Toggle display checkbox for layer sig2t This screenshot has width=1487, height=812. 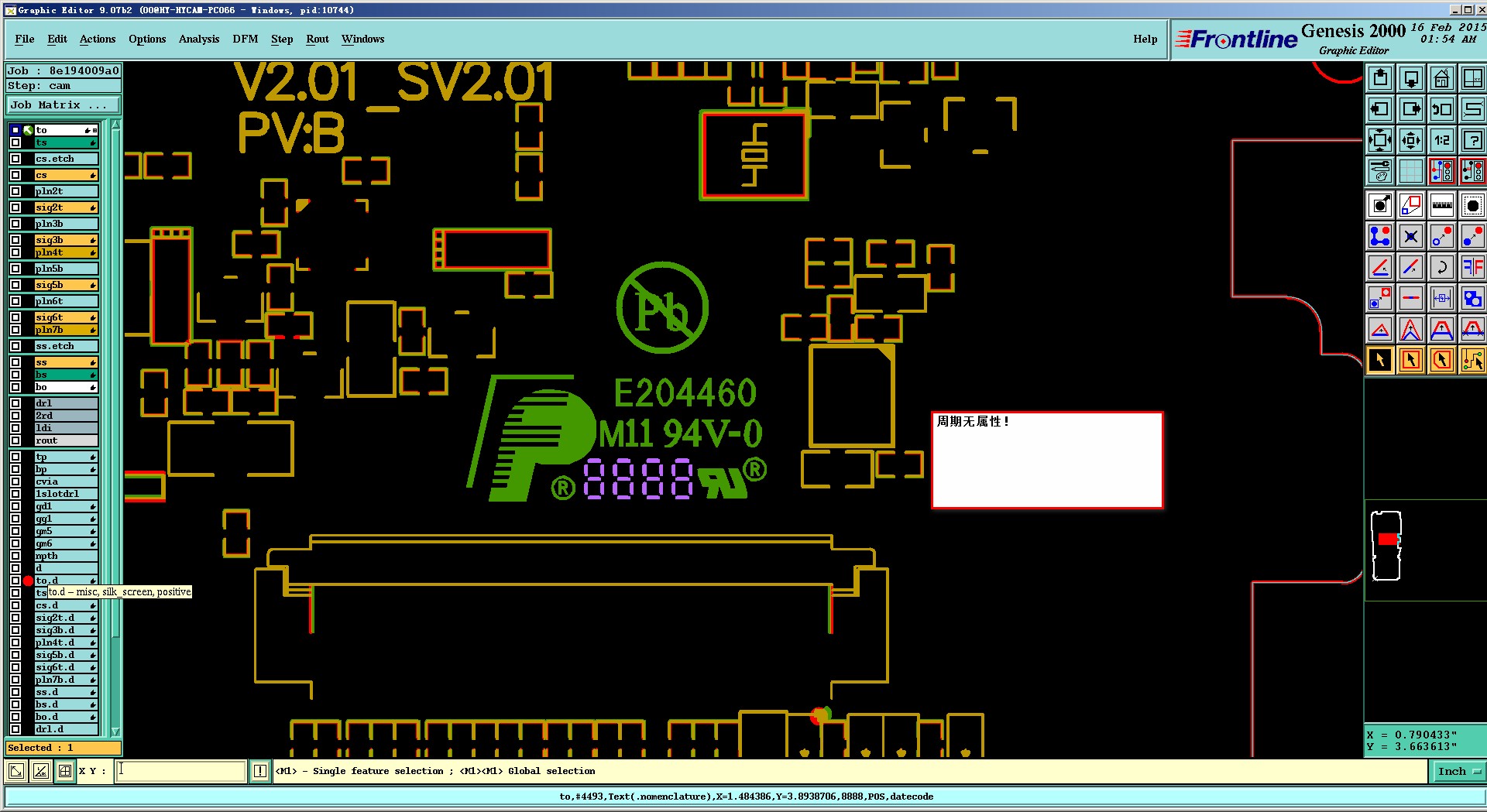(15, 207)
